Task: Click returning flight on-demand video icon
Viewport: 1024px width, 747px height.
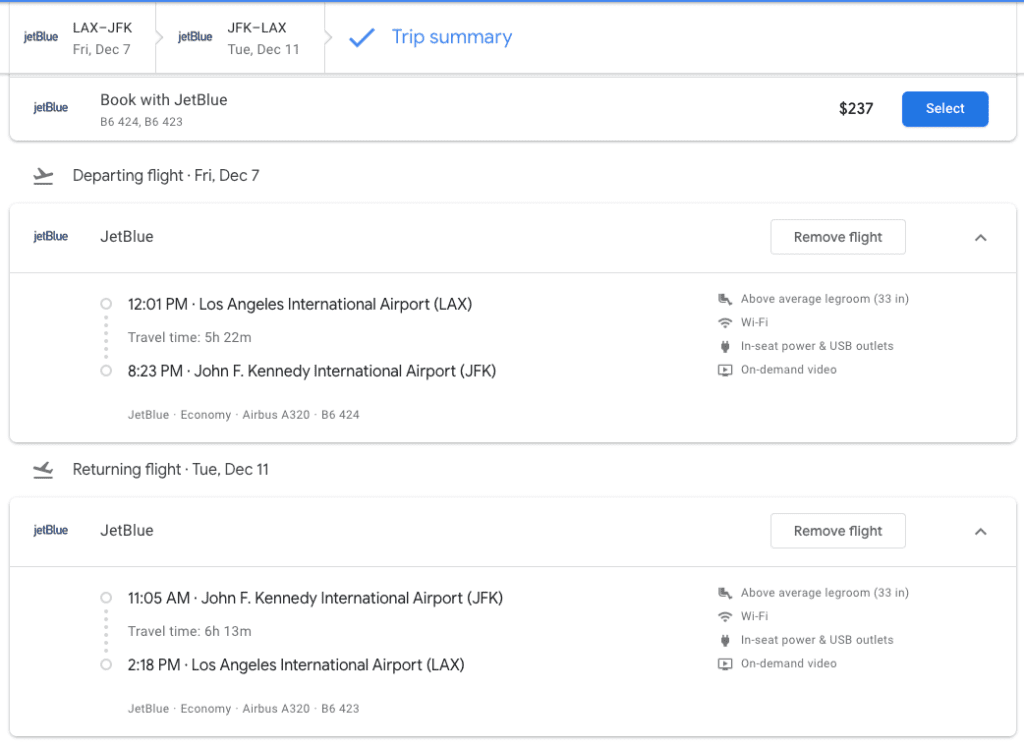Action: click(725, 664)
